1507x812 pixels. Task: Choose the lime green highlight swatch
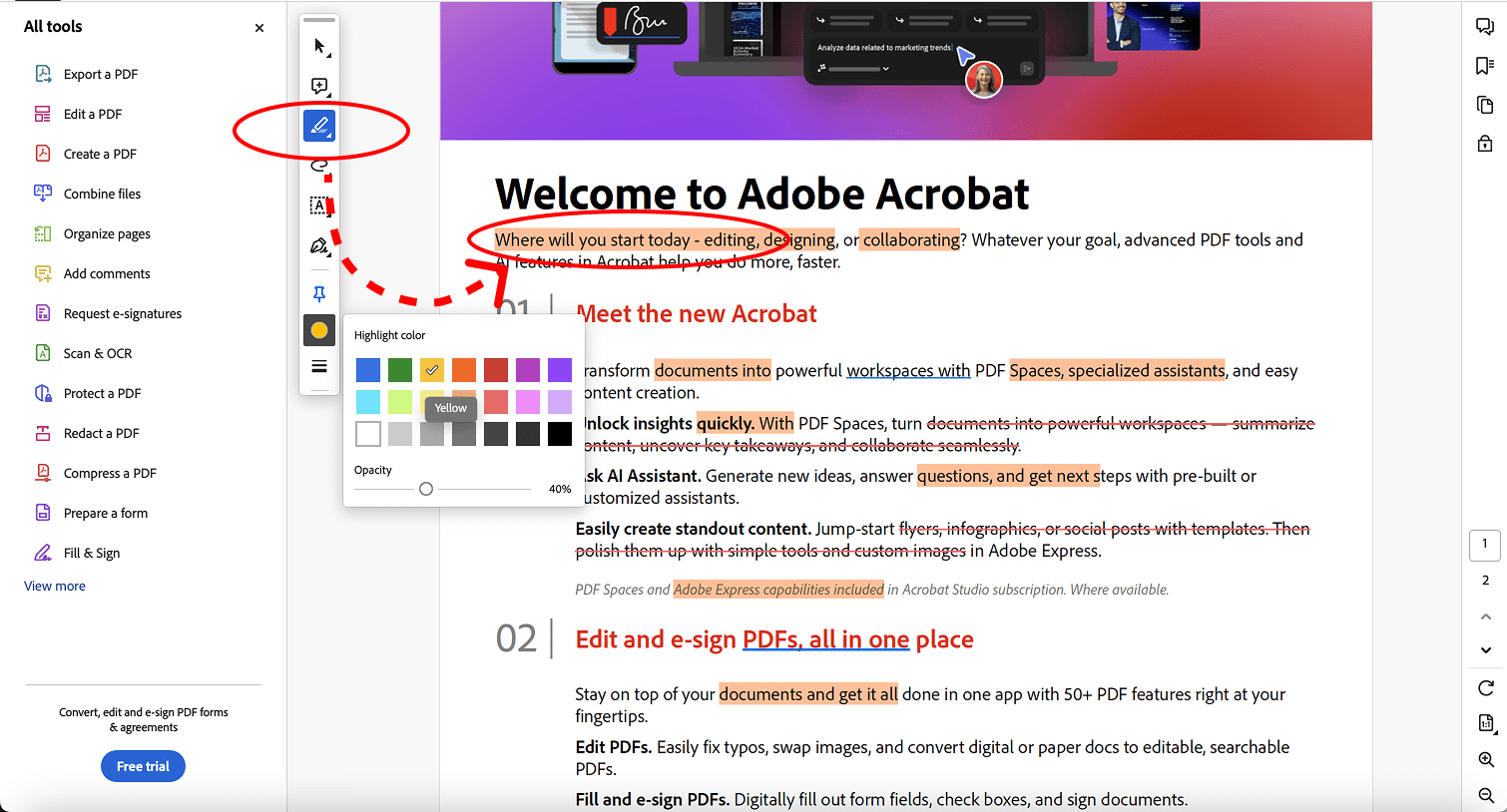[x=400, y=402]
